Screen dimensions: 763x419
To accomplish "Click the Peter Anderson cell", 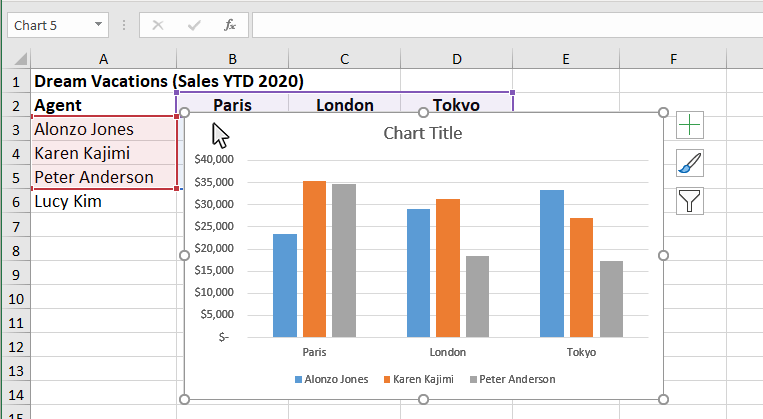I will click(103, 177).
